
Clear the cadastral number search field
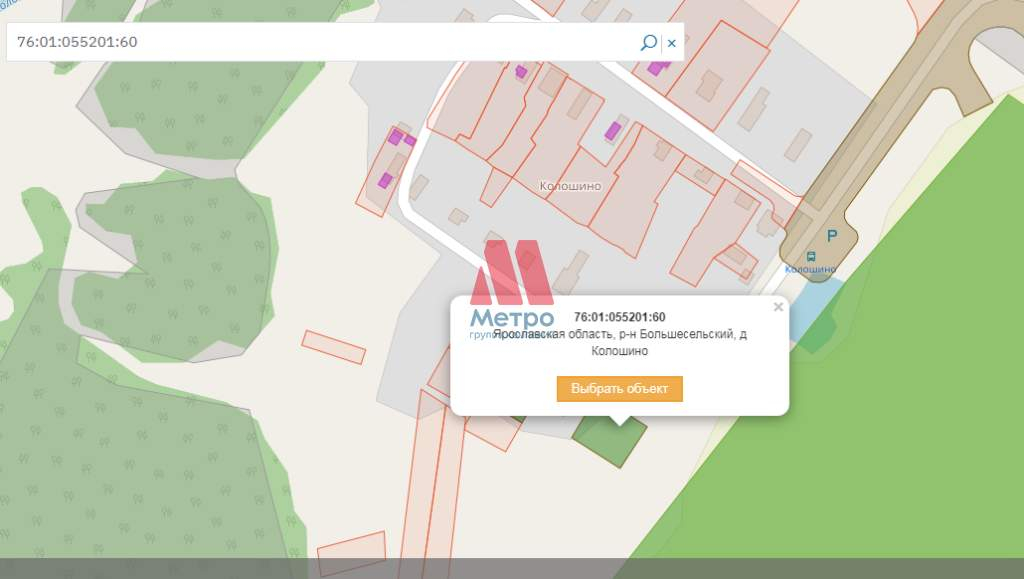[x=672, y=43]
